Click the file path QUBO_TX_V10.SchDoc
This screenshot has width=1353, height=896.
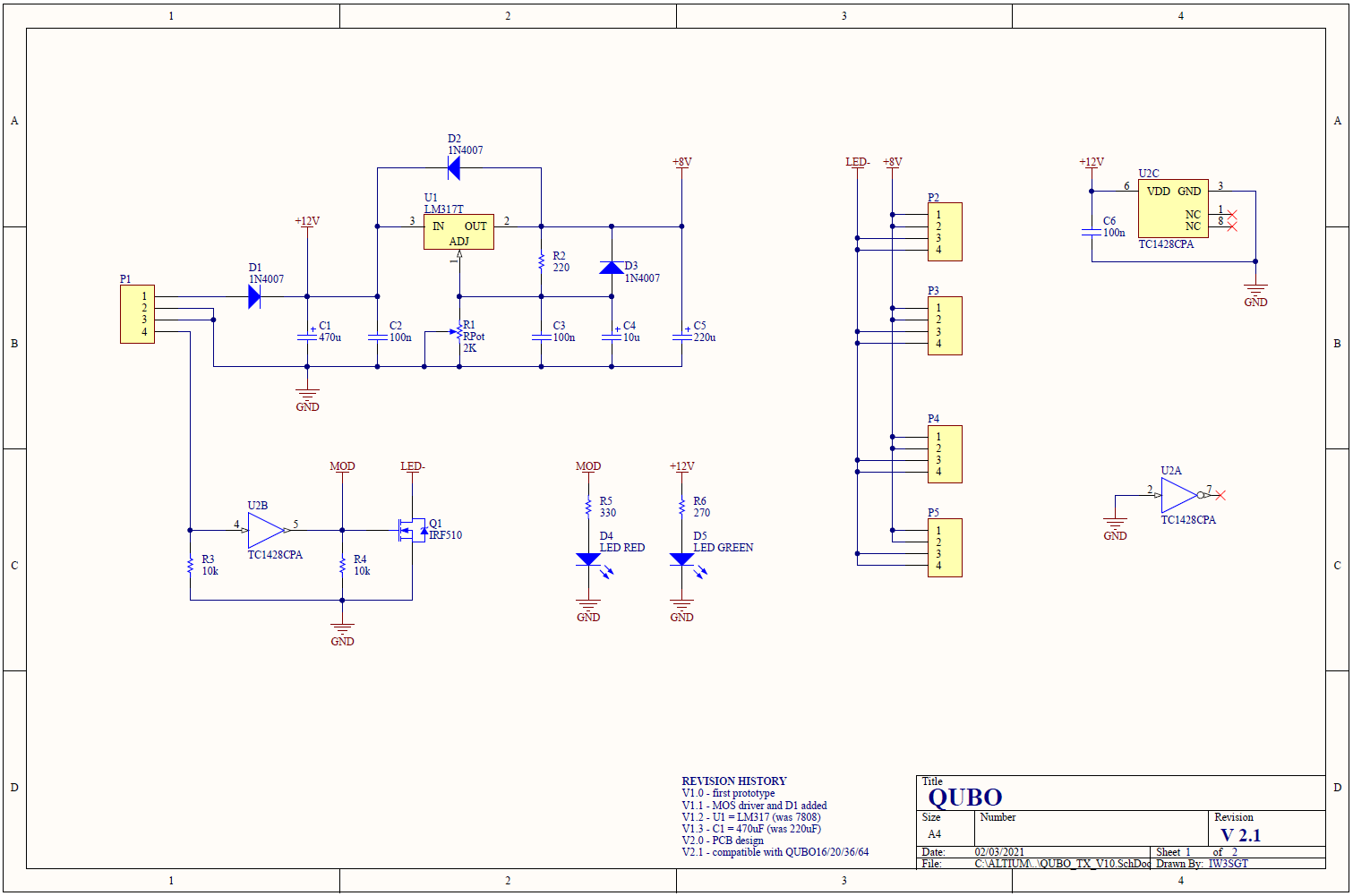pos(1063,864)
